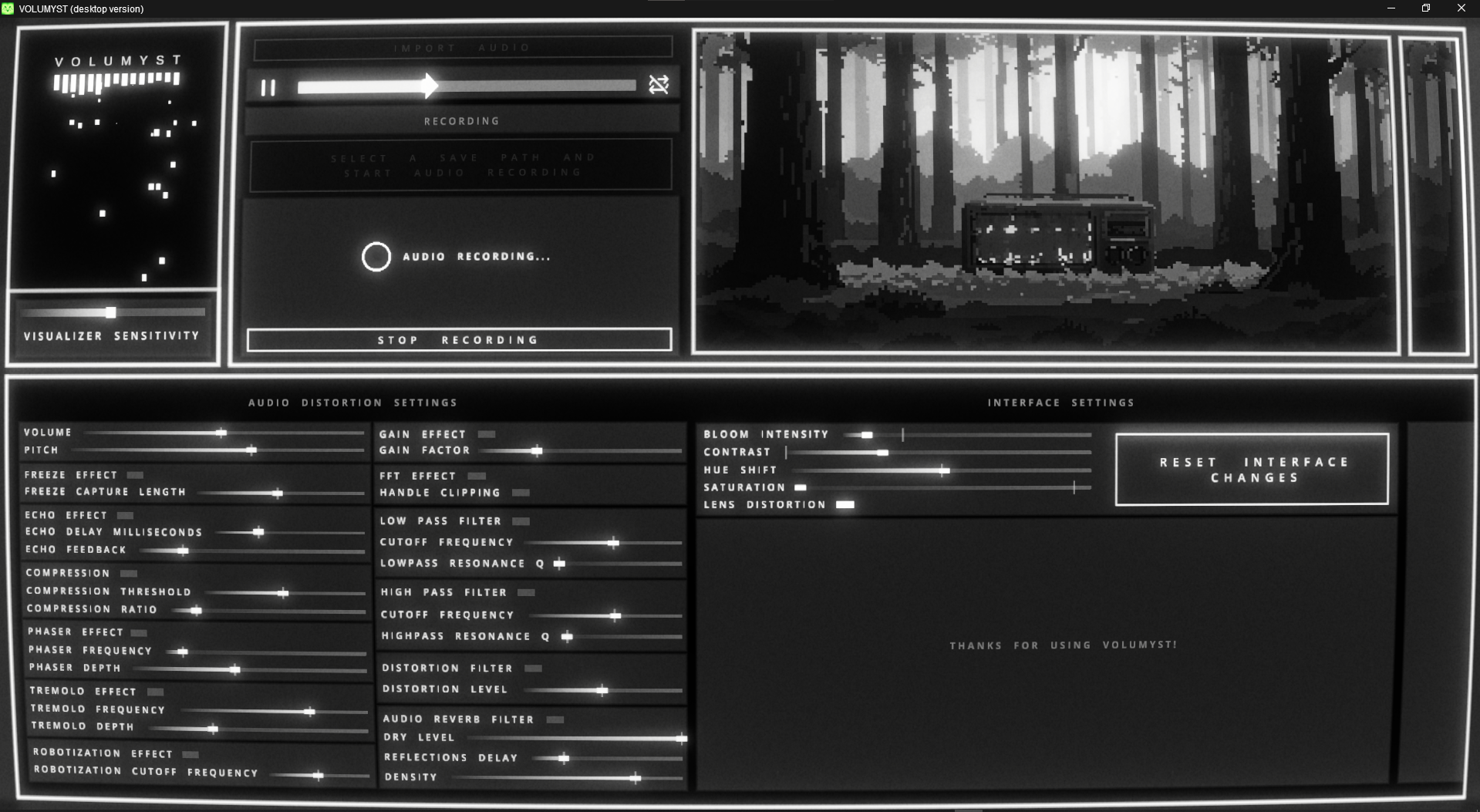Click the partial forest image on right

coord(1436,197)
